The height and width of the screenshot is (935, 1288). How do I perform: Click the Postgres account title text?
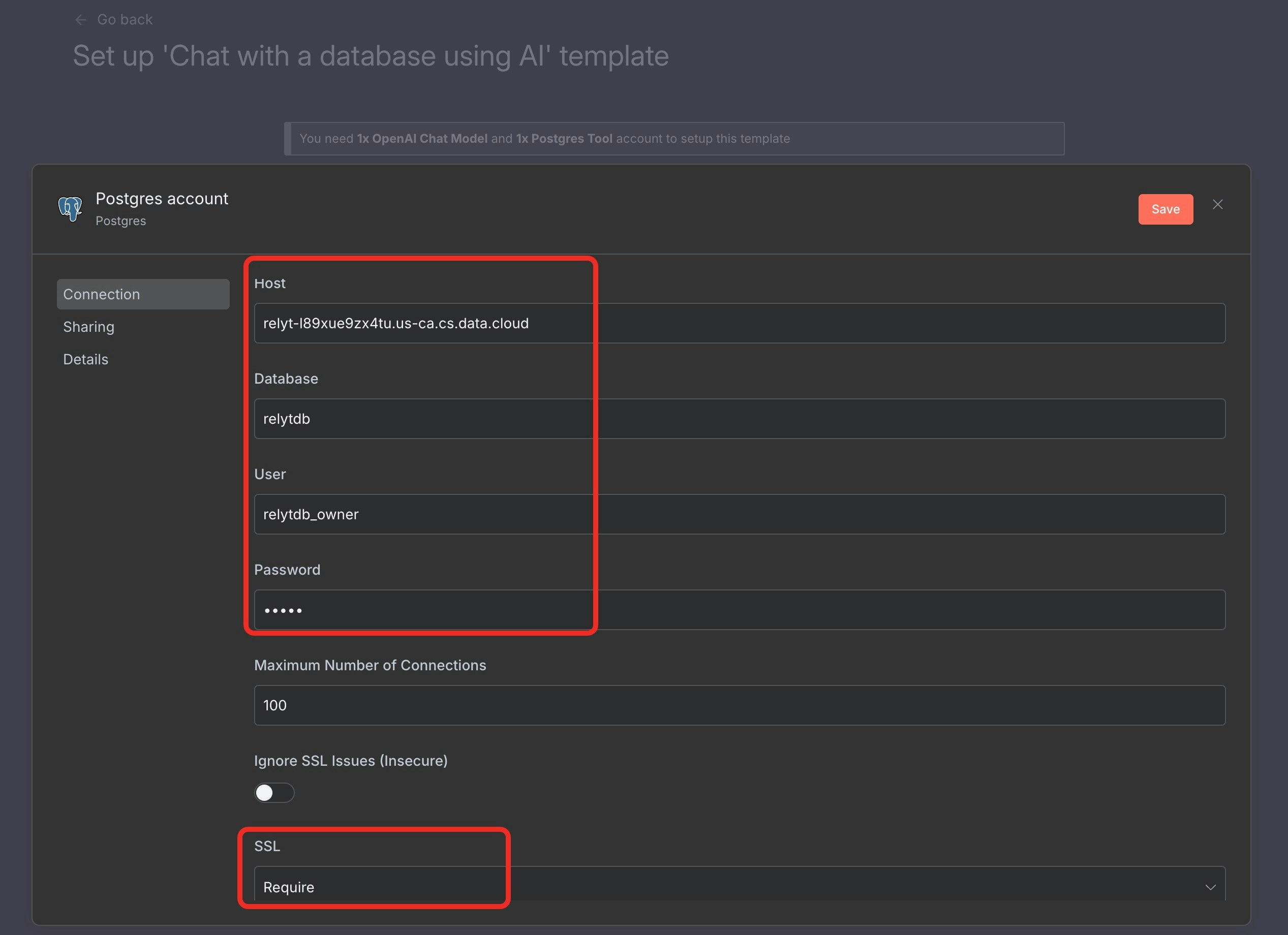162,198
